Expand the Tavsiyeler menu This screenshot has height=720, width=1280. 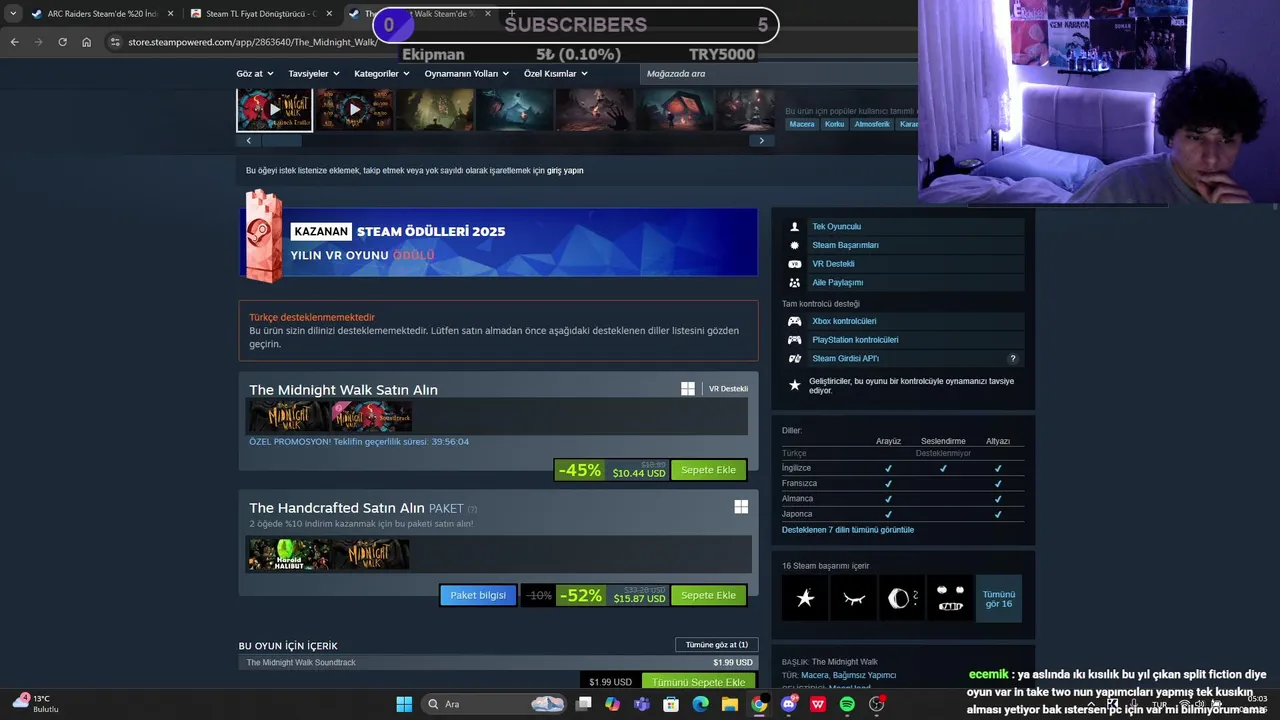(314, 73)
